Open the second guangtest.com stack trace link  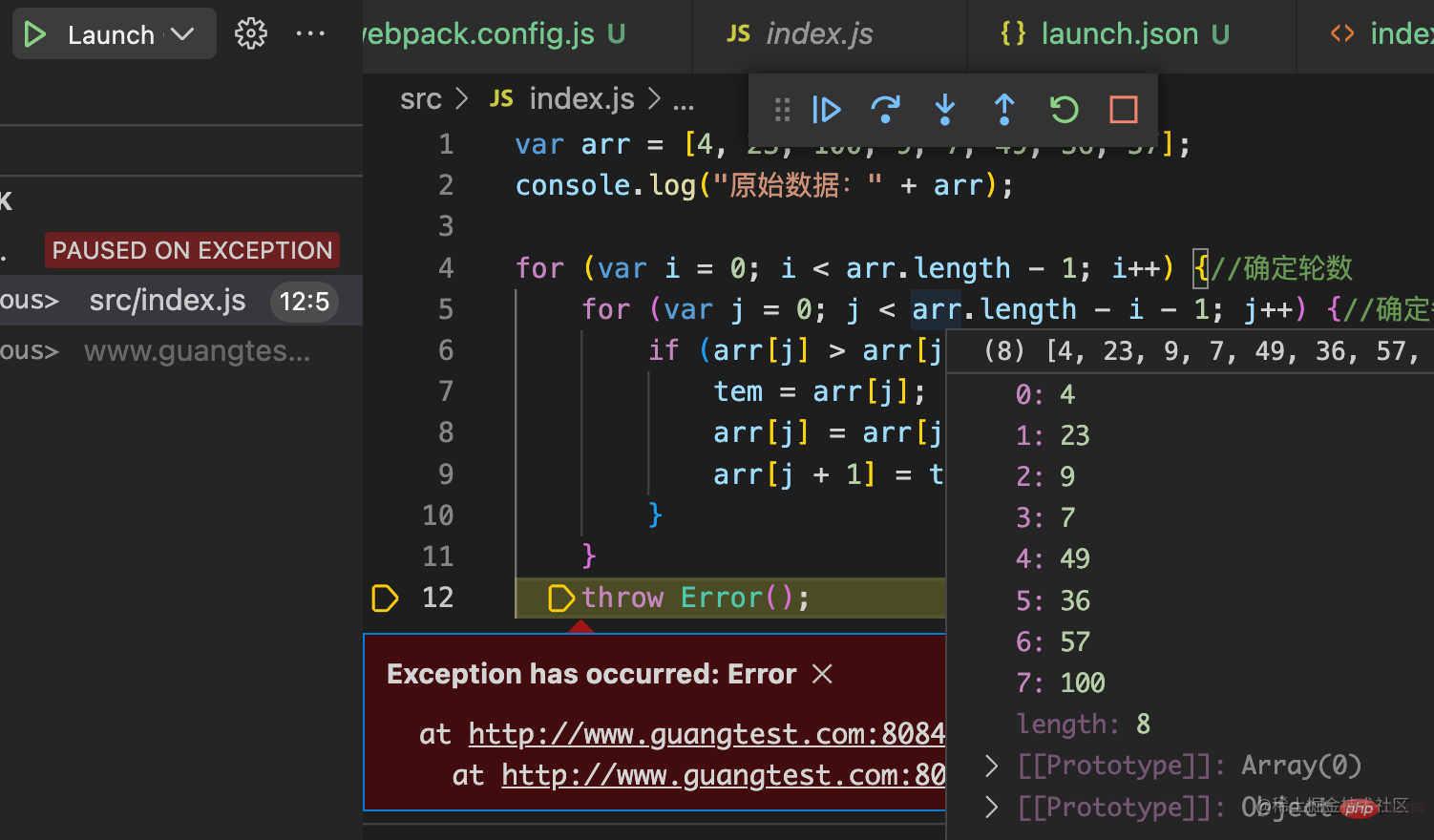tap(724, 775)
